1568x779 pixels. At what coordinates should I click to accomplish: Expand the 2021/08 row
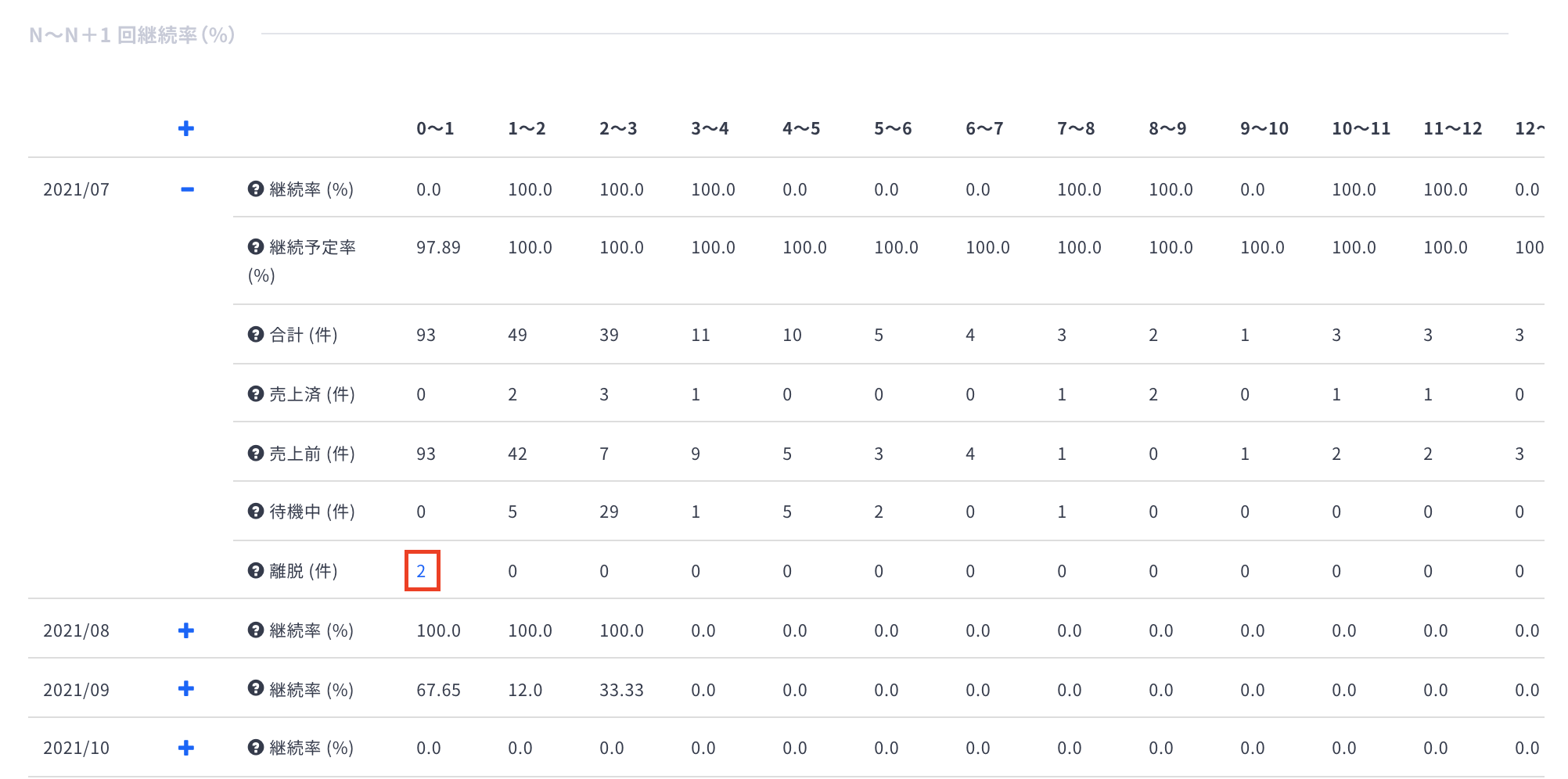click(x=186, y=630)
